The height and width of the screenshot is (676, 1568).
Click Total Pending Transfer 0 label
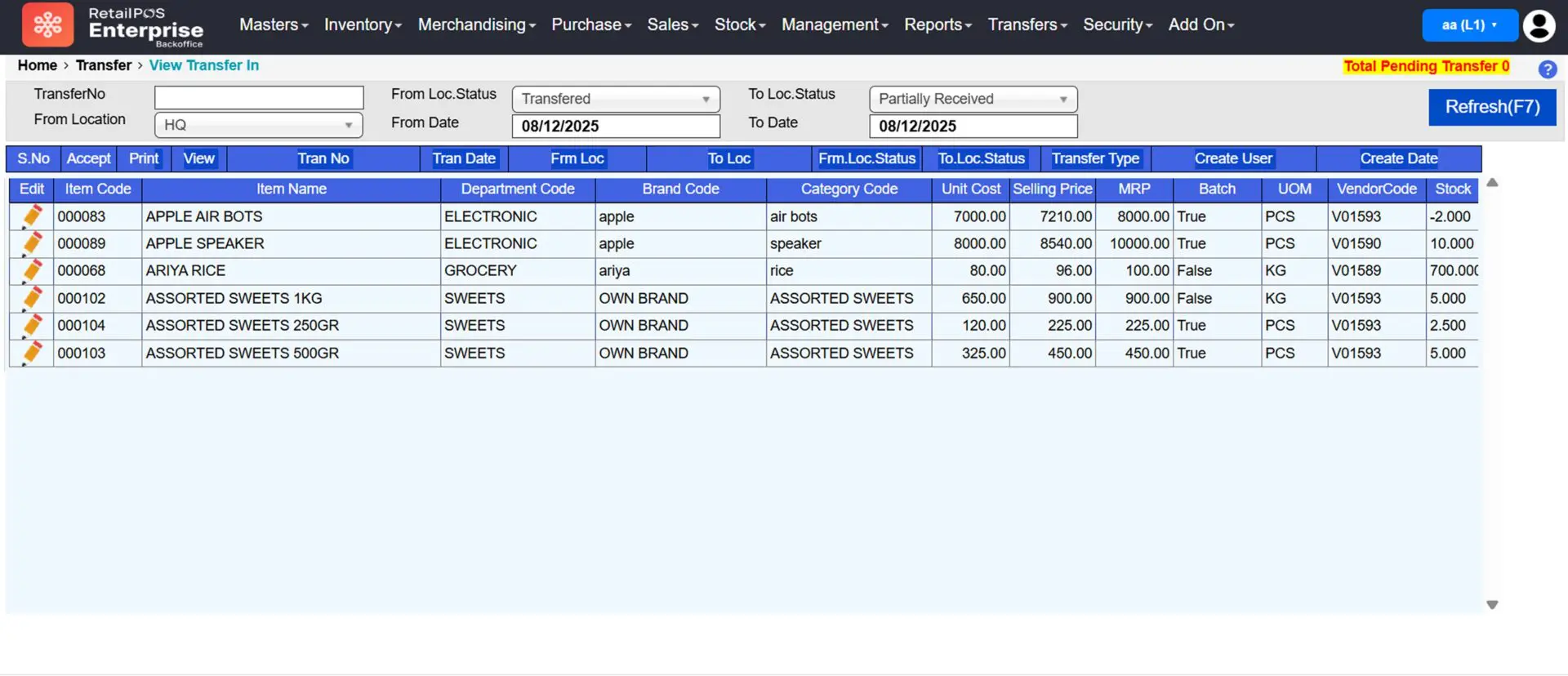coord(1427,66)
